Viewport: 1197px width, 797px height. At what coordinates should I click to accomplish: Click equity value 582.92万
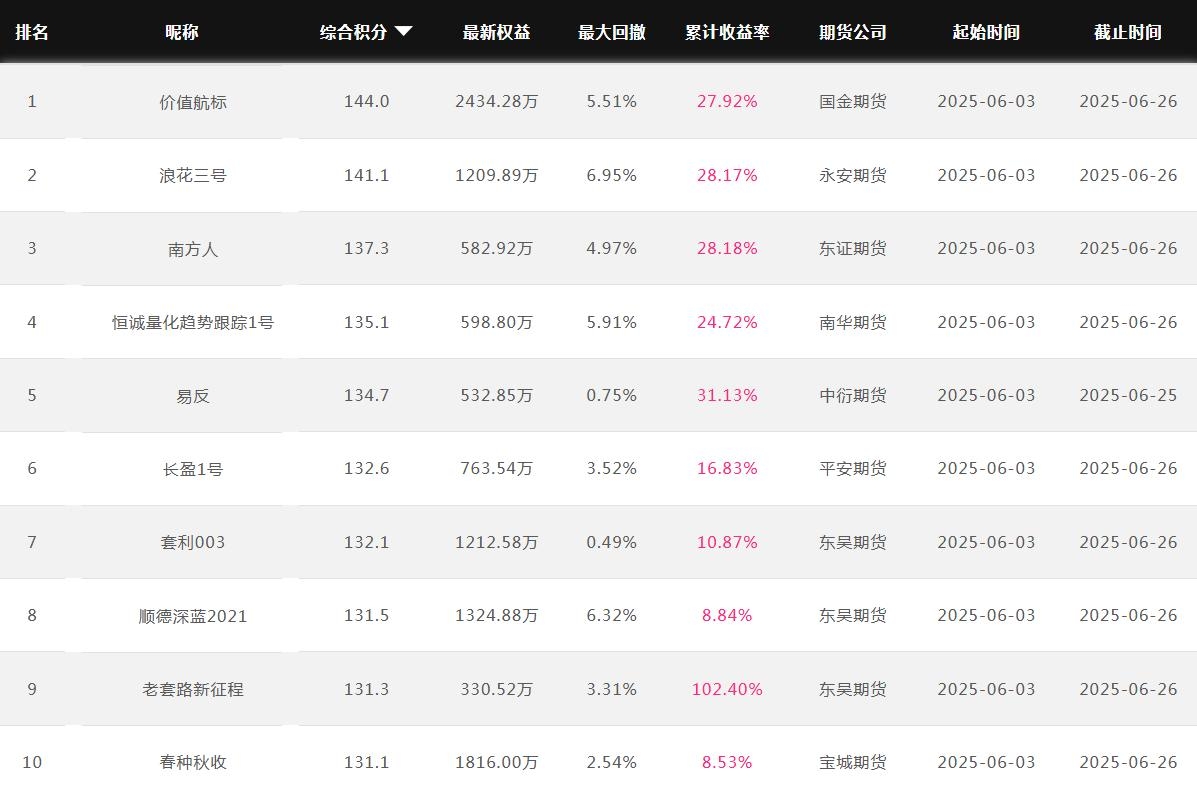[x=496, y=249]
